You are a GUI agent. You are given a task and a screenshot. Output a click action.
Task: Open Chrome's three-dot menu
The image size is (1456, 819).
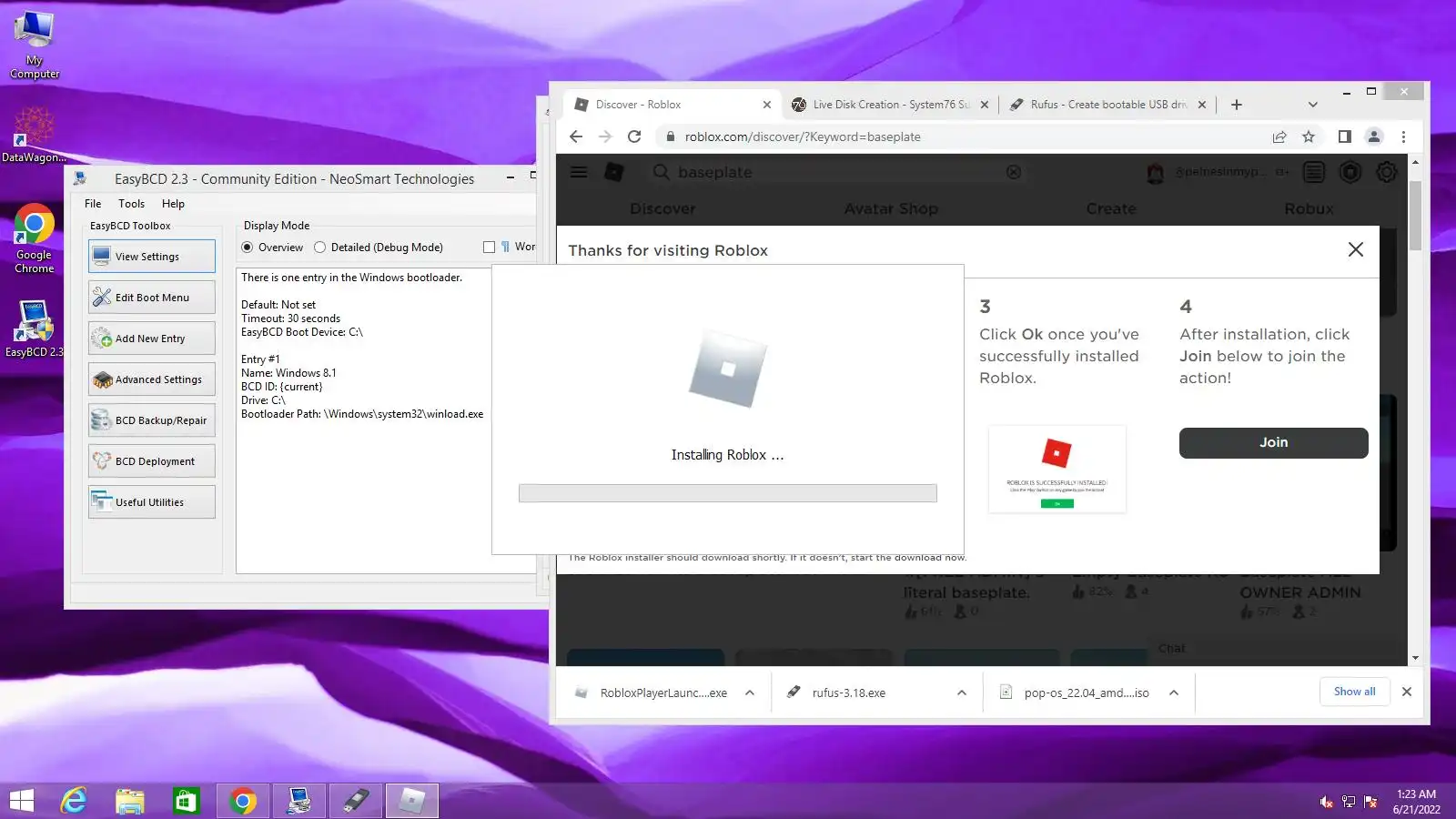point(1403,136)
